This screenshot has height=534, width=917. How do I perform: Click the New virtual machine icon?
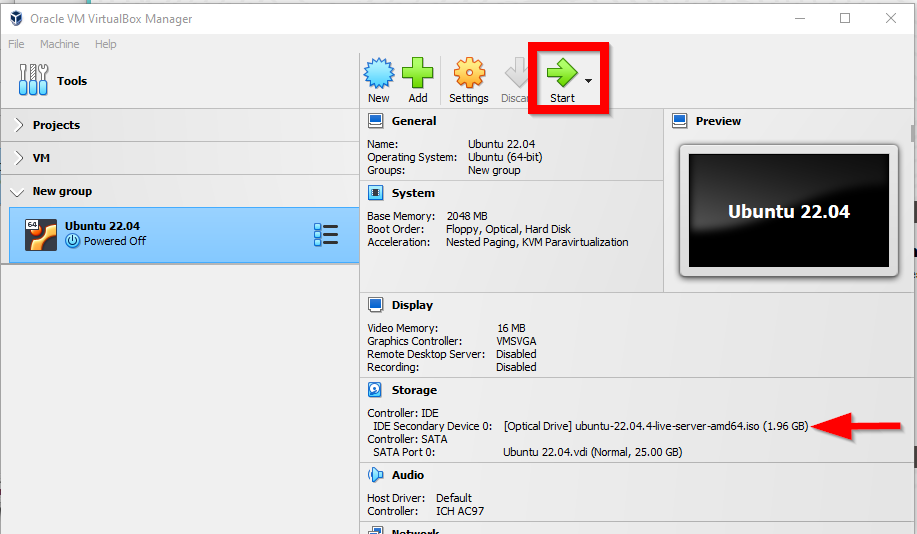pos(379,73)
